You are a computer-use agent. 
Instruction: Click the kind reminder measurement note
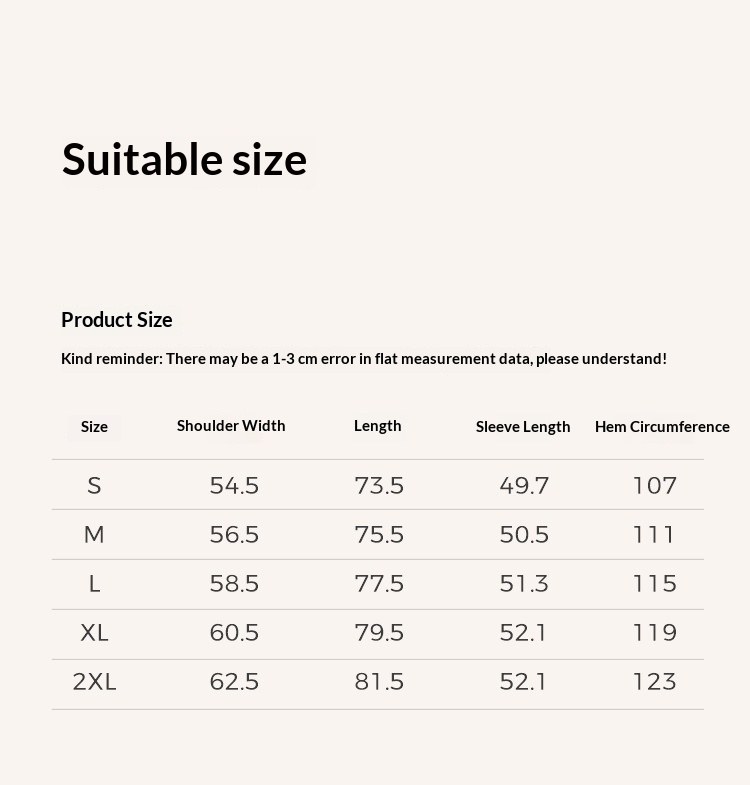[x=364, y=359]
